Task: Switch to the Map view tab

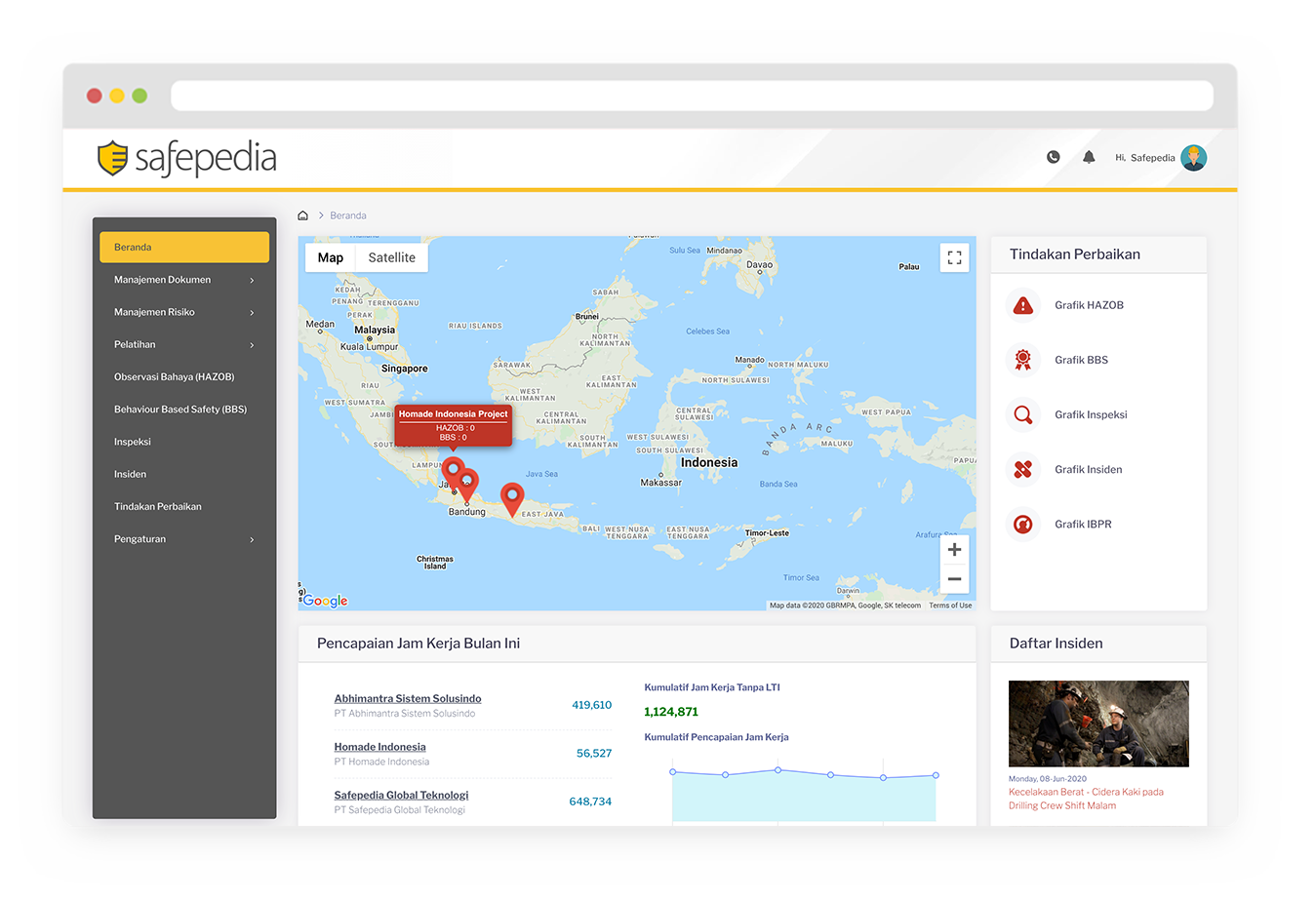Action: [331, 257]
